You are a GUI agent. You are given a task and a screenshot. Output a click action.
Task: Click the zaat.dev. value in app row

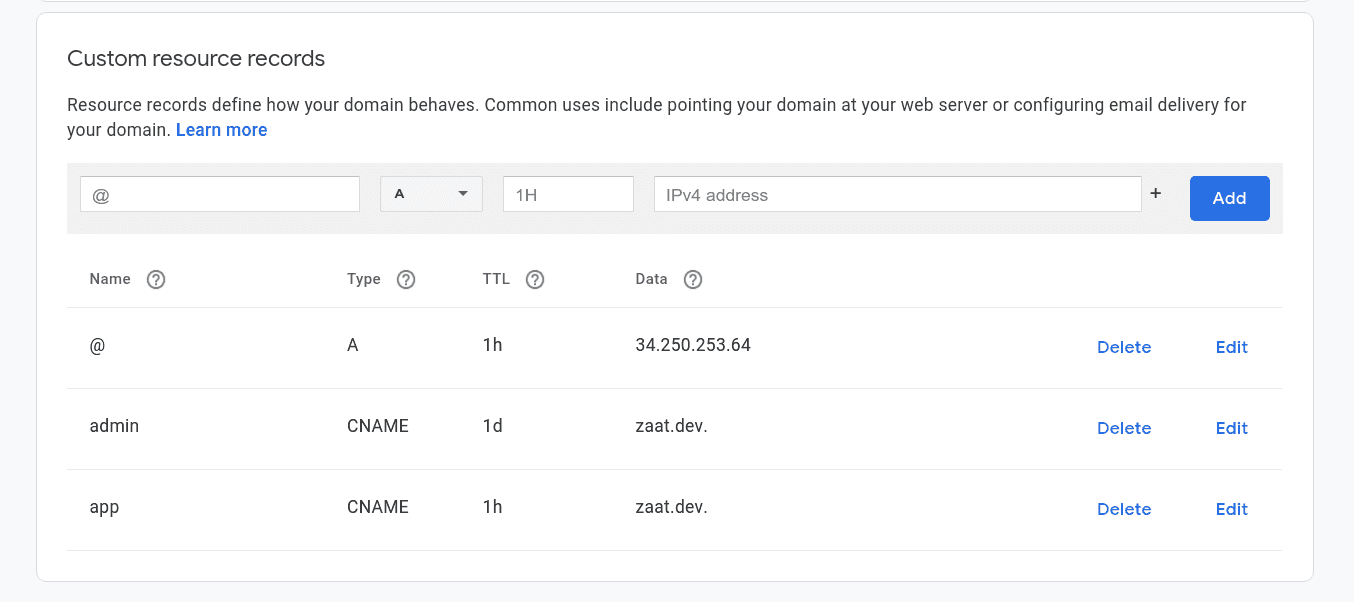[x=671, y=507]
